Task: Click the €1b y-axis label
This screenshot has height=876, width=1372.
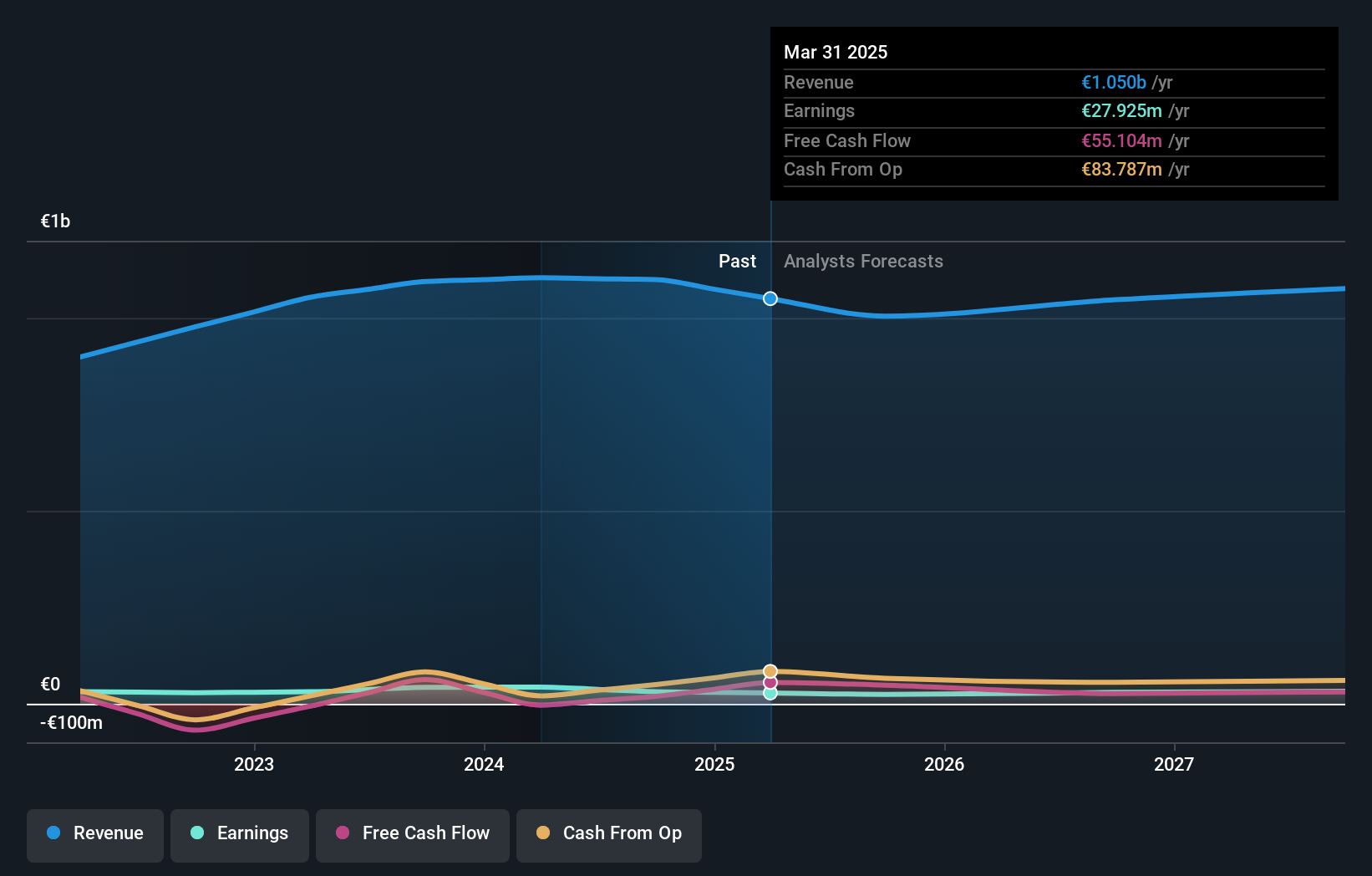Action: click(55, 221)
